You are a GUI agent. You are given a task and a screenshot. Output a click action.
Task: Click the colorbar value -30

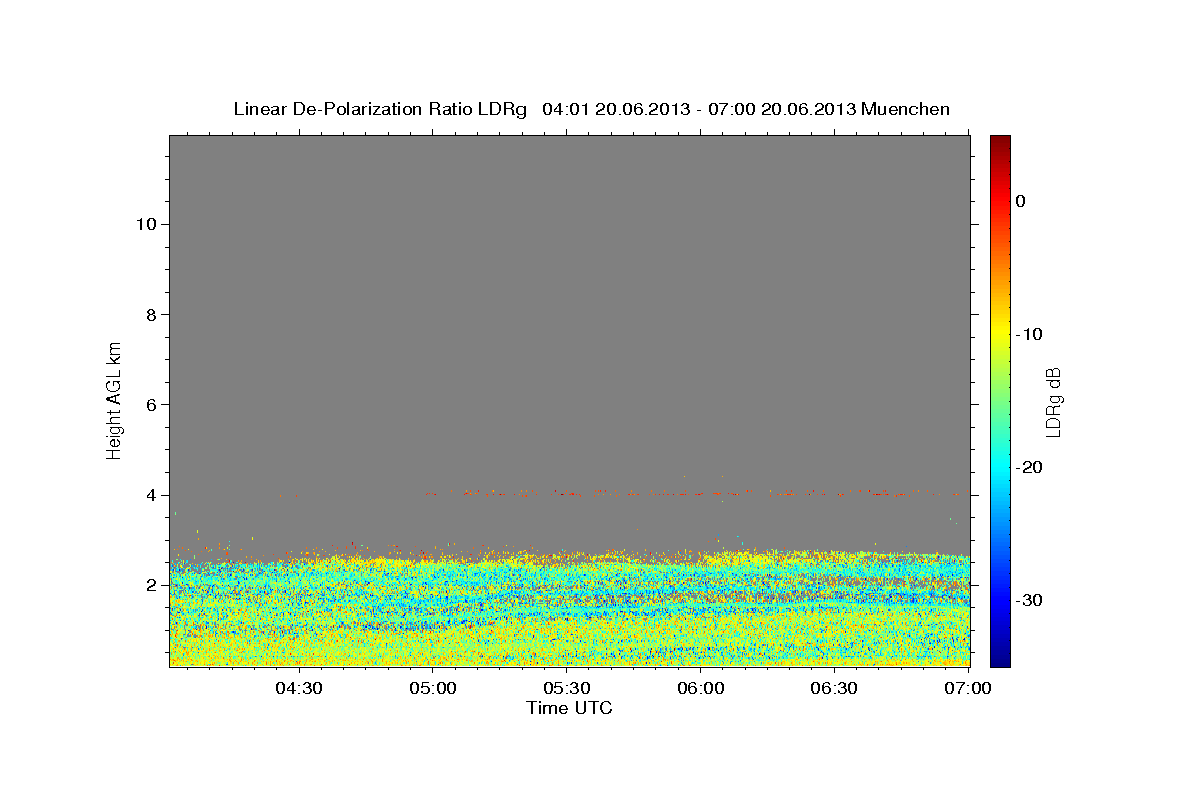(x=1030, y=600)
